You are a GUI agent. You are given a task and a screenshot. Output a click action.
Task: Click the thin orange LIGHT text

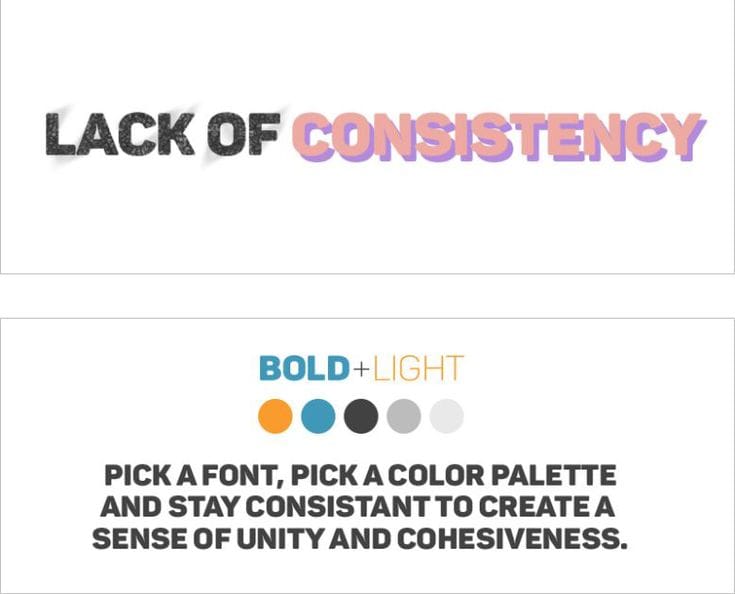coord(417,369)
